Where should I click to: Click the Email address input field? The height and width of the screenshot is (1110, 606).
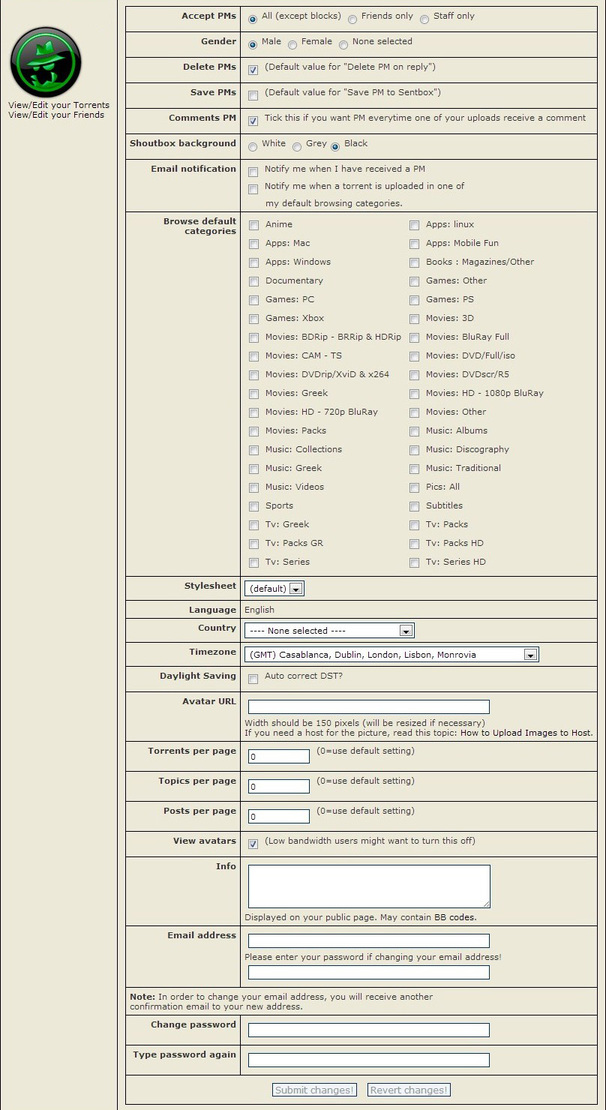click(369, 941)
